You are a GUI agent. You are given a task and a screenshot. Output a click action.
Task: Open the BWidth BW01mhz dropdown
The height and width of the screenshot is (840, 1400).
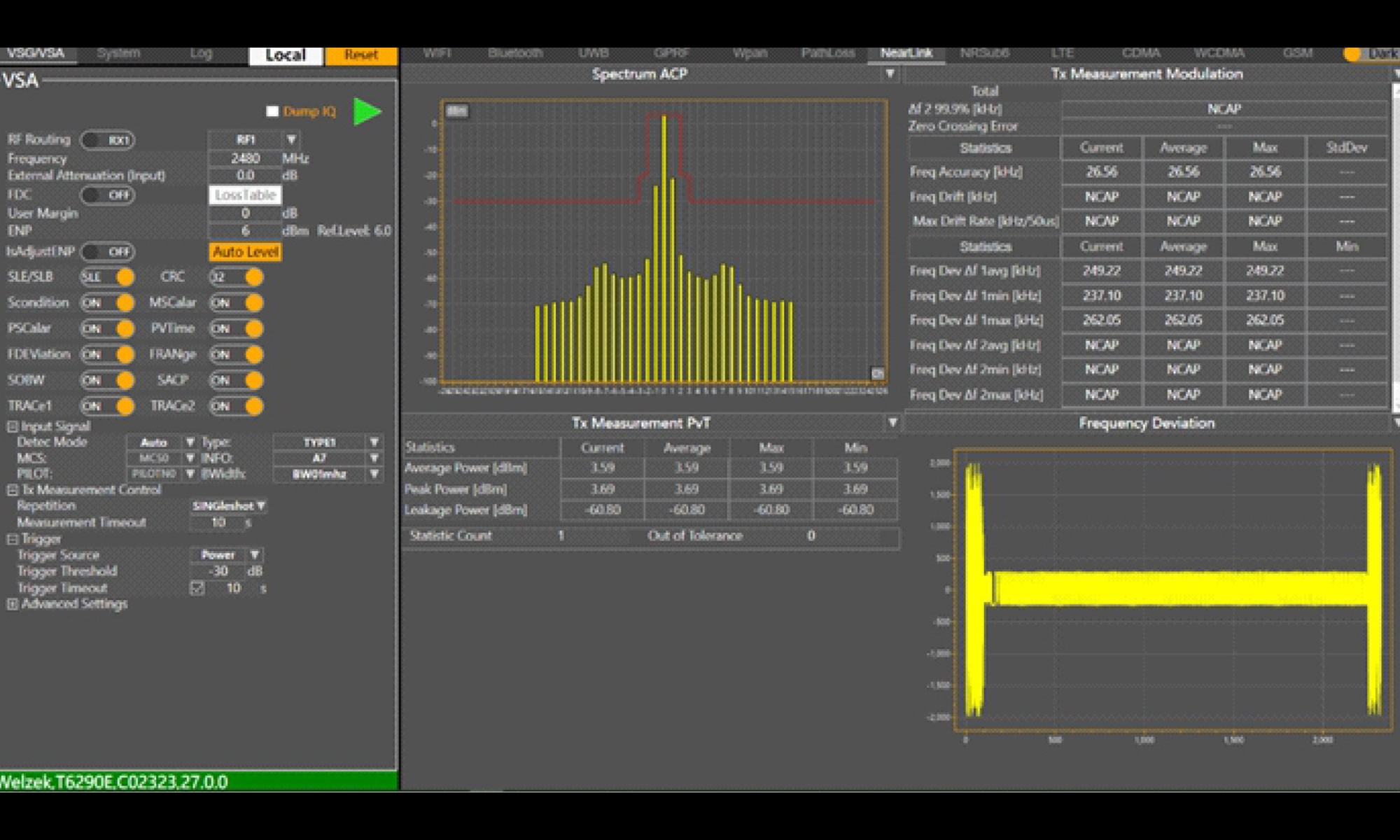328,474
